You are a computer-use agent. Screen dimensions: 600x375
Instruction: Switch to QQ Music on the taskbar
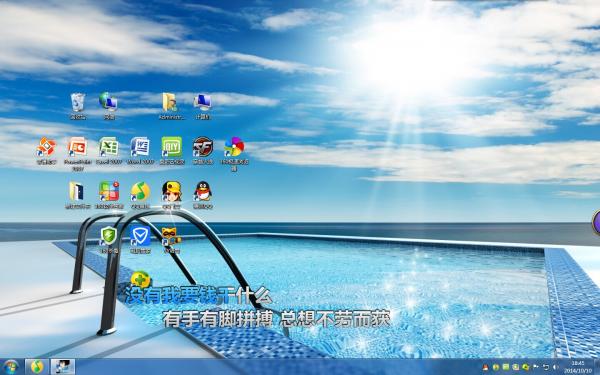pyautogui.click(x=37, y=367)
